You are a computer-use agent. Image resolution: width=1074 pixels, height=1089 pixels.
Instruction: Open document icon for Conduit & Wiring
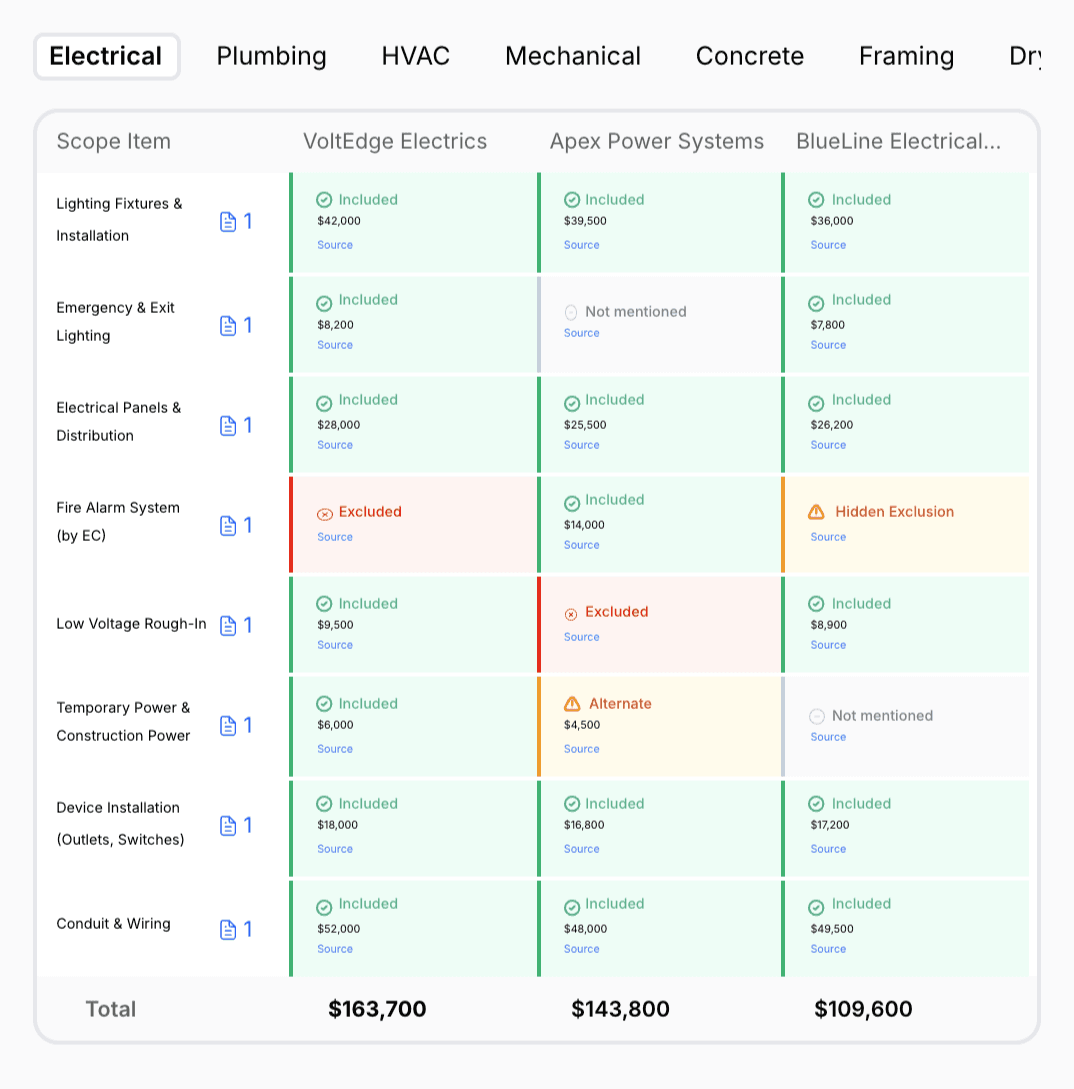pos(228,929)
